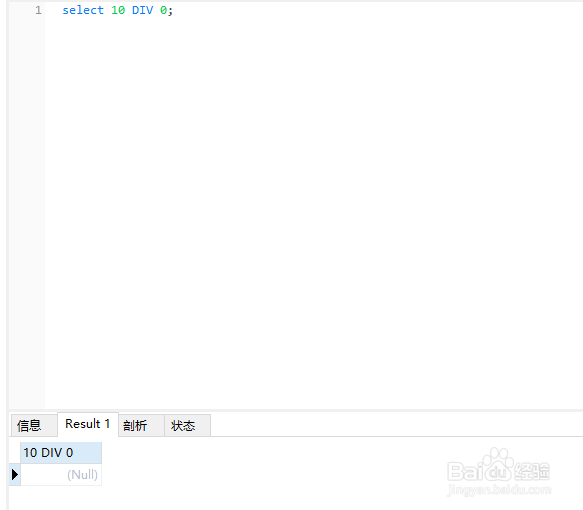This screenshot has height=510, width=583.
Task: Open the 剖析 tab
Action: [141, 425]
